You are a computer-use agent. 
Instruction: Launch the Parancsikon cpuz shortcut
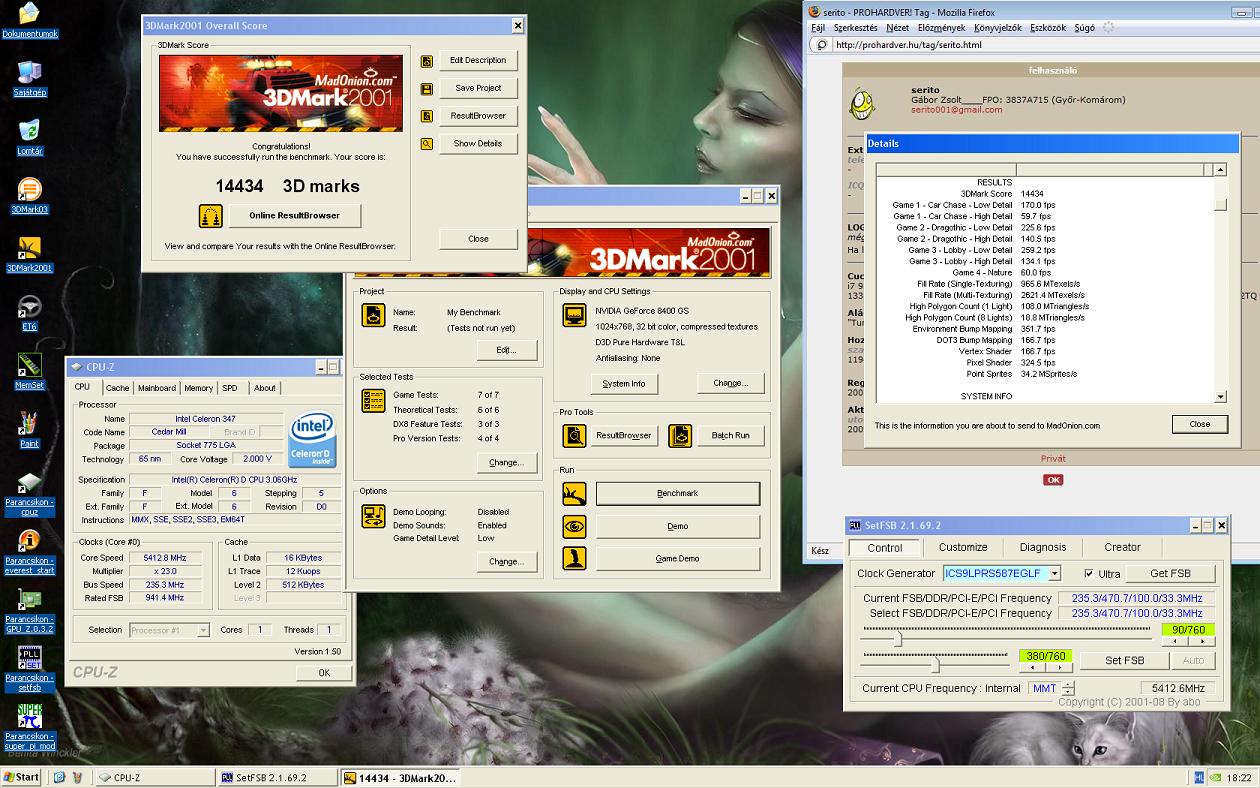29,494
